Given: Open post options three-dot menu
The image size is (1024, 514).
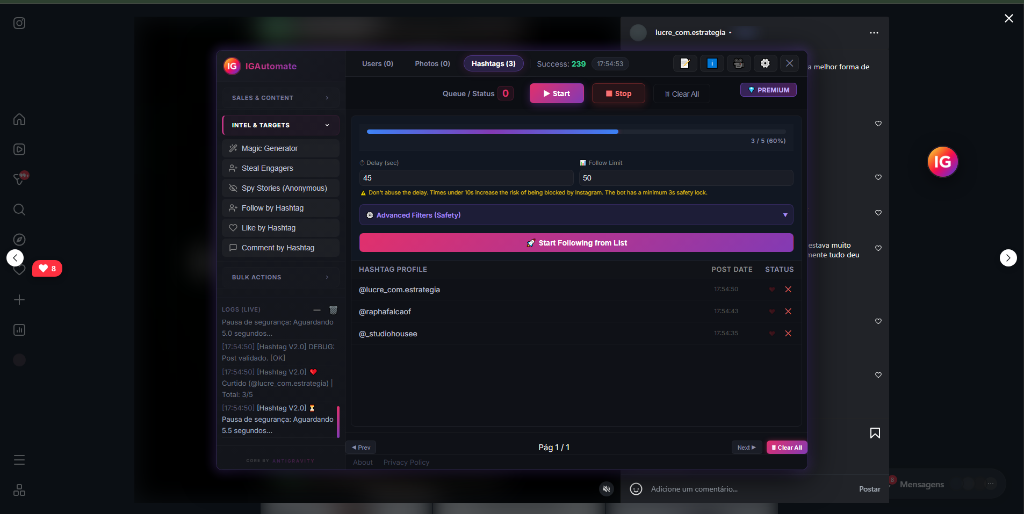Looking at the screenshot, I should [x=874, y=33].
